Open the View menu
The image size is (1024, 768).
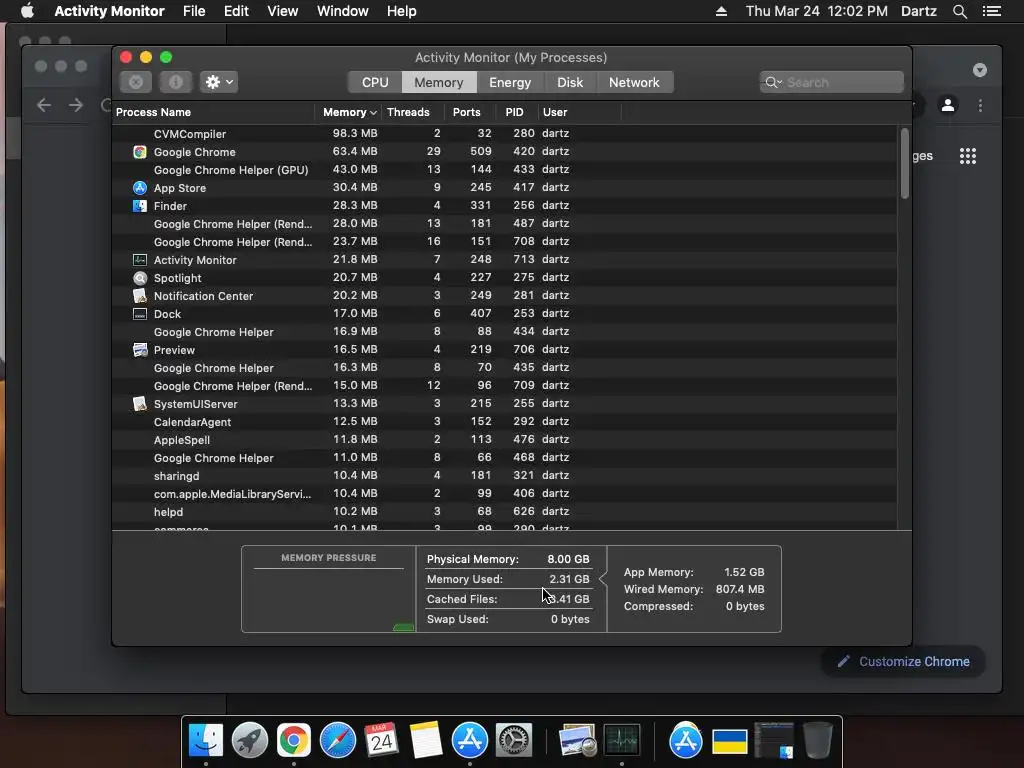[x=283, y=11]
